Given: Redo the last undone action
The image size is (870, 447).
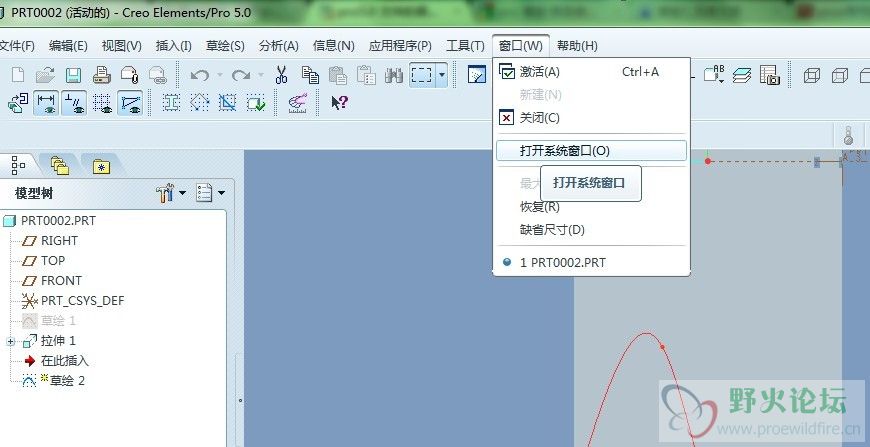Looking at the screenshot, I should pos(240,75).
